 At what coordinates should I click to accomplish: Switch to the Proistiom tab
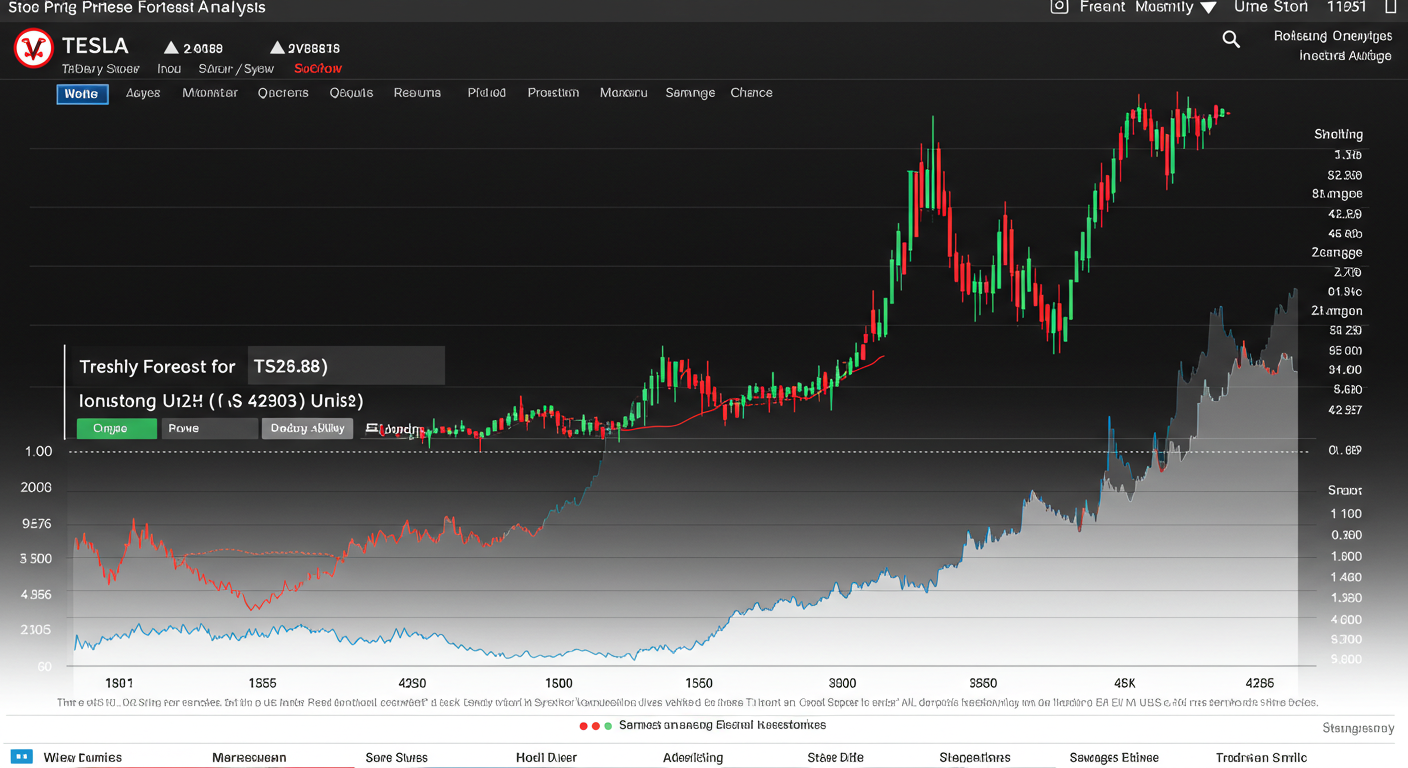coord(553,93)
